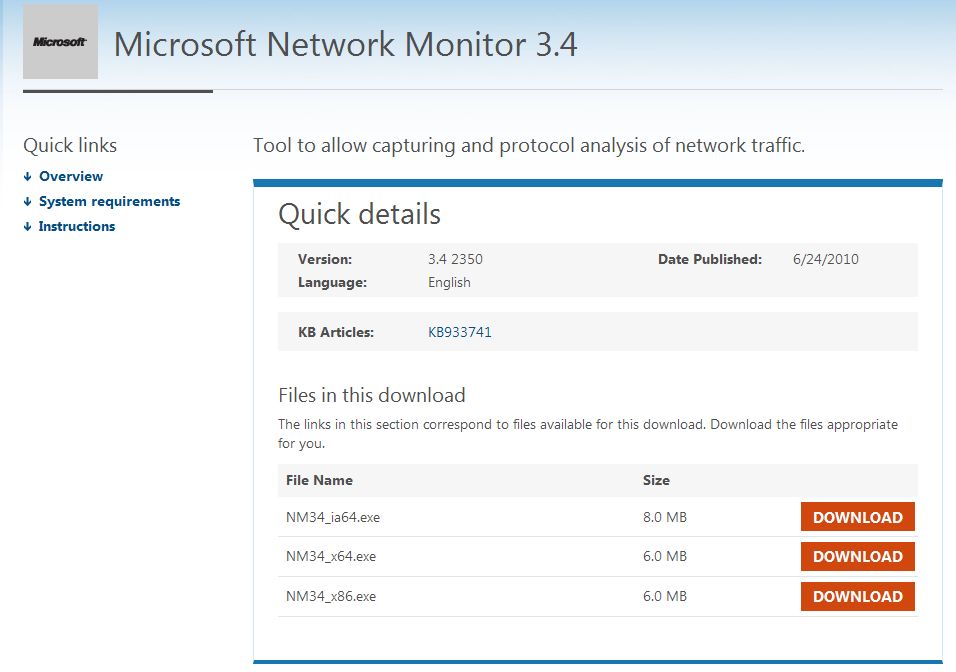
Task: Jump to System requirements quick link
Action: point(109,201)
